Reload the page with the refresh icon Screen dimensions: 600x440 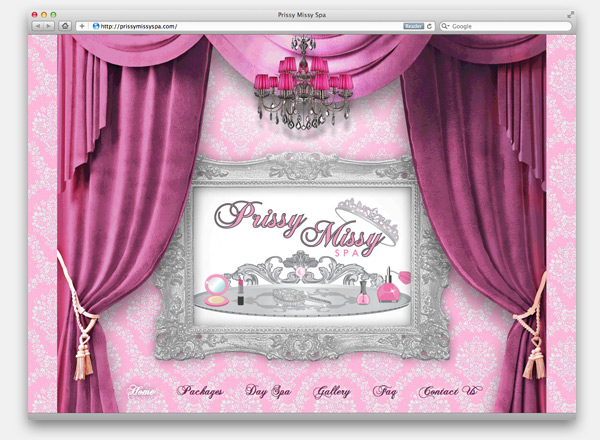tap(429, 26)
